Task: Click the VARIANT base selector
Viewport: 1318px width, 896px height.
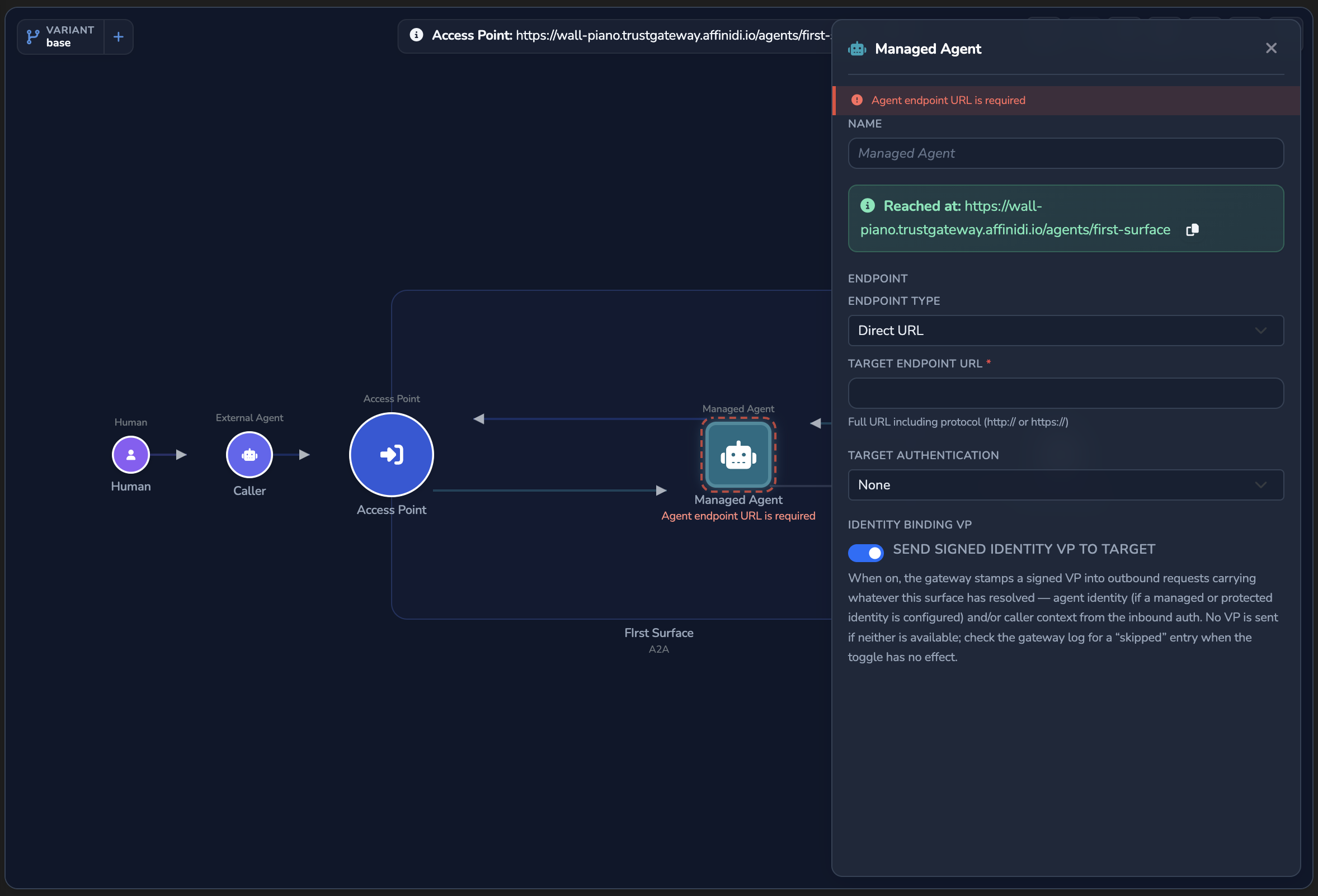Action: [60, 37]
